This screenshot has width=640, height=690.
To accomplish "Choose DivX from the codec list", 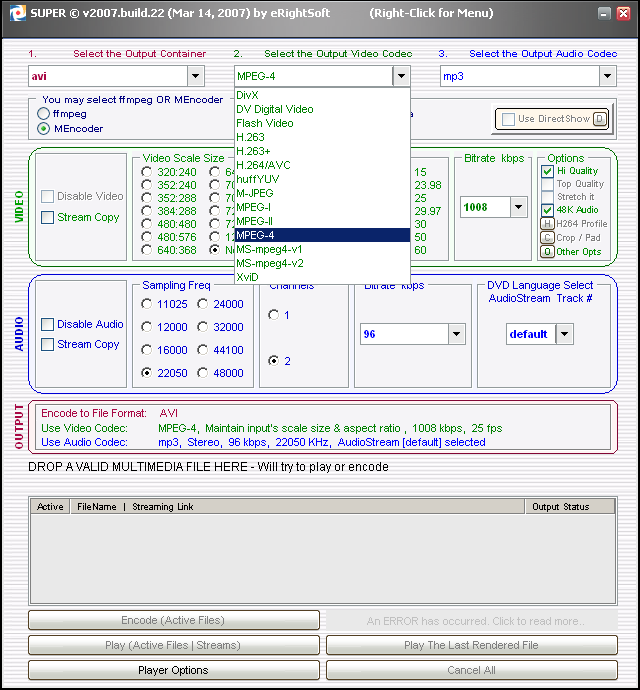I will coord(322,95).
